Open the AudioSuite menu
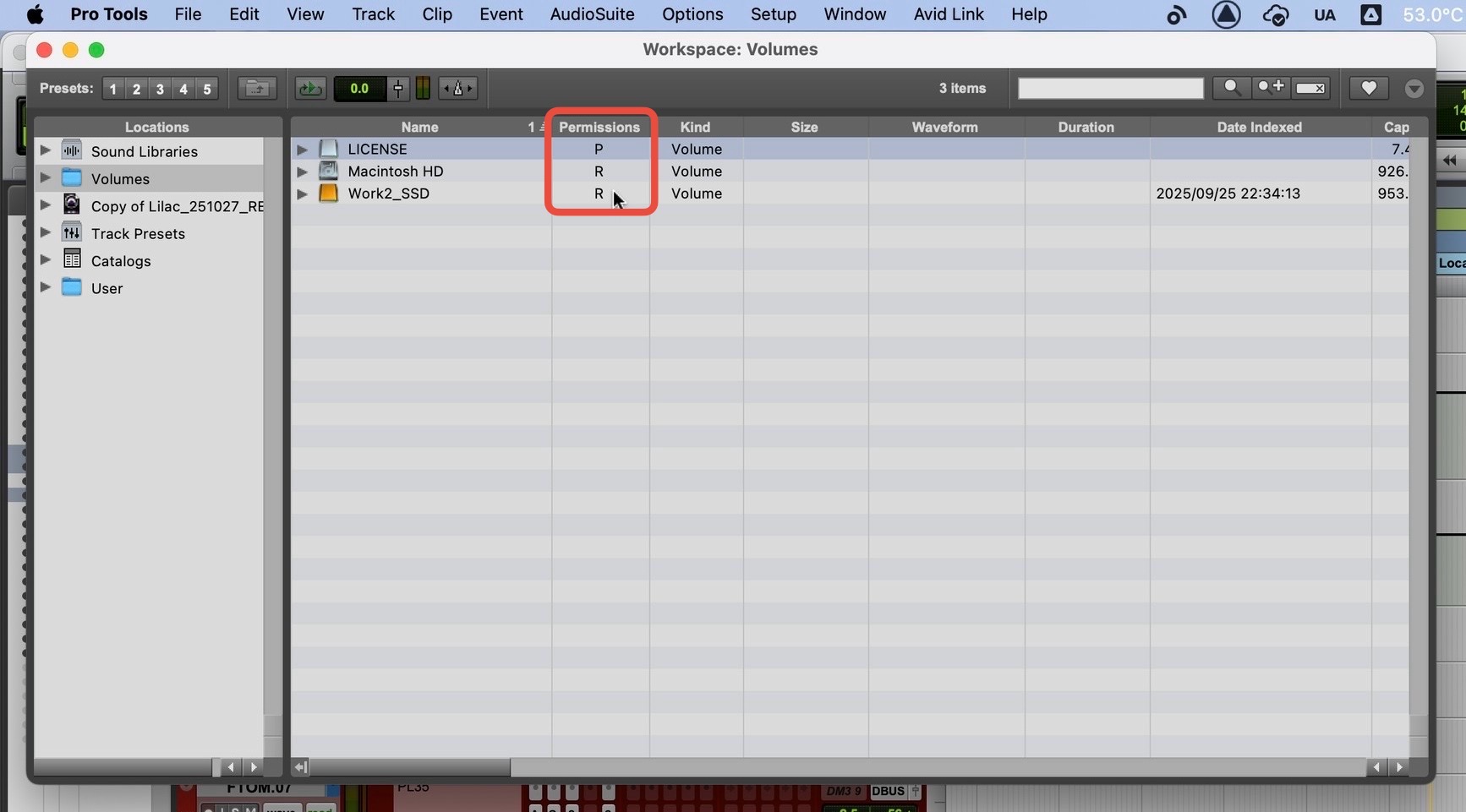Image resolution: width=1466 pixels, height=812 pixels. pos(592,14)
